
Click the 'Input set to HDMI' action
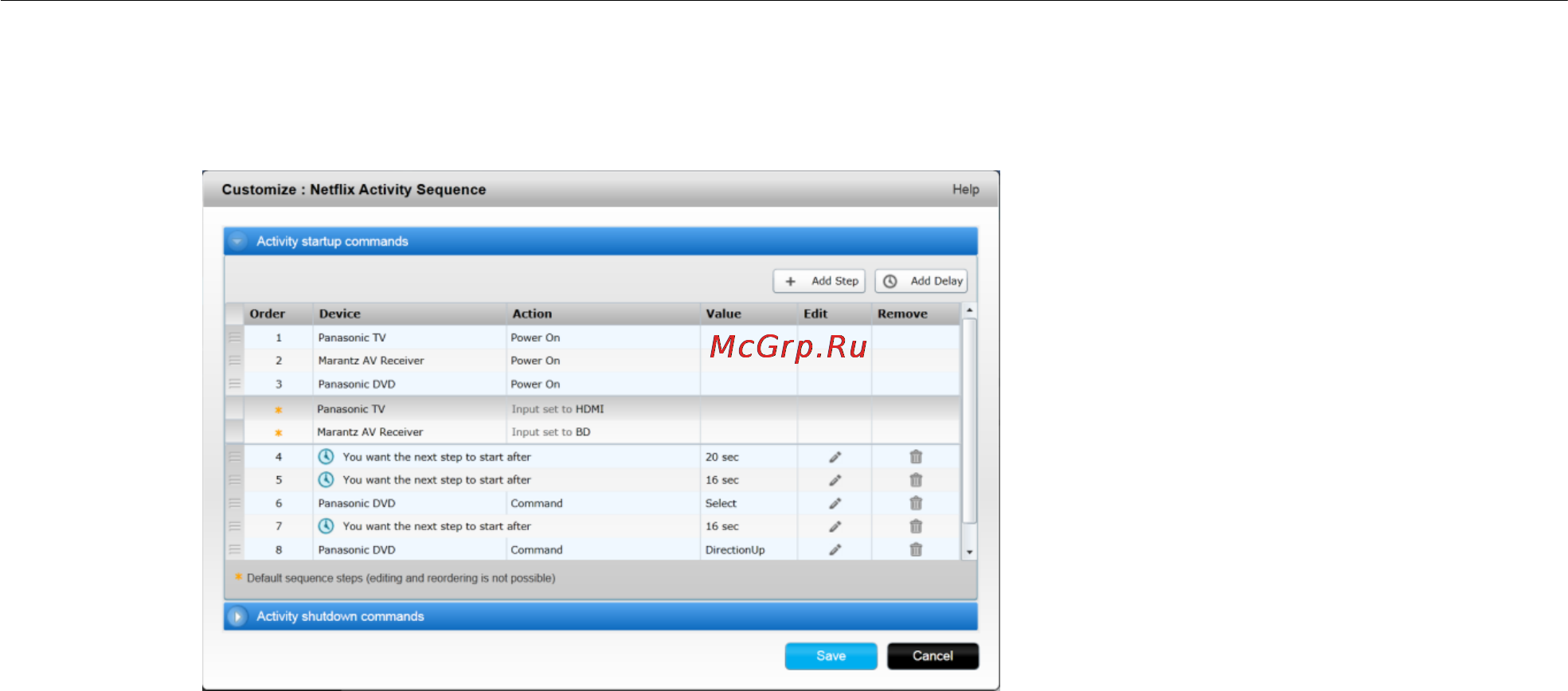point(557,409)
